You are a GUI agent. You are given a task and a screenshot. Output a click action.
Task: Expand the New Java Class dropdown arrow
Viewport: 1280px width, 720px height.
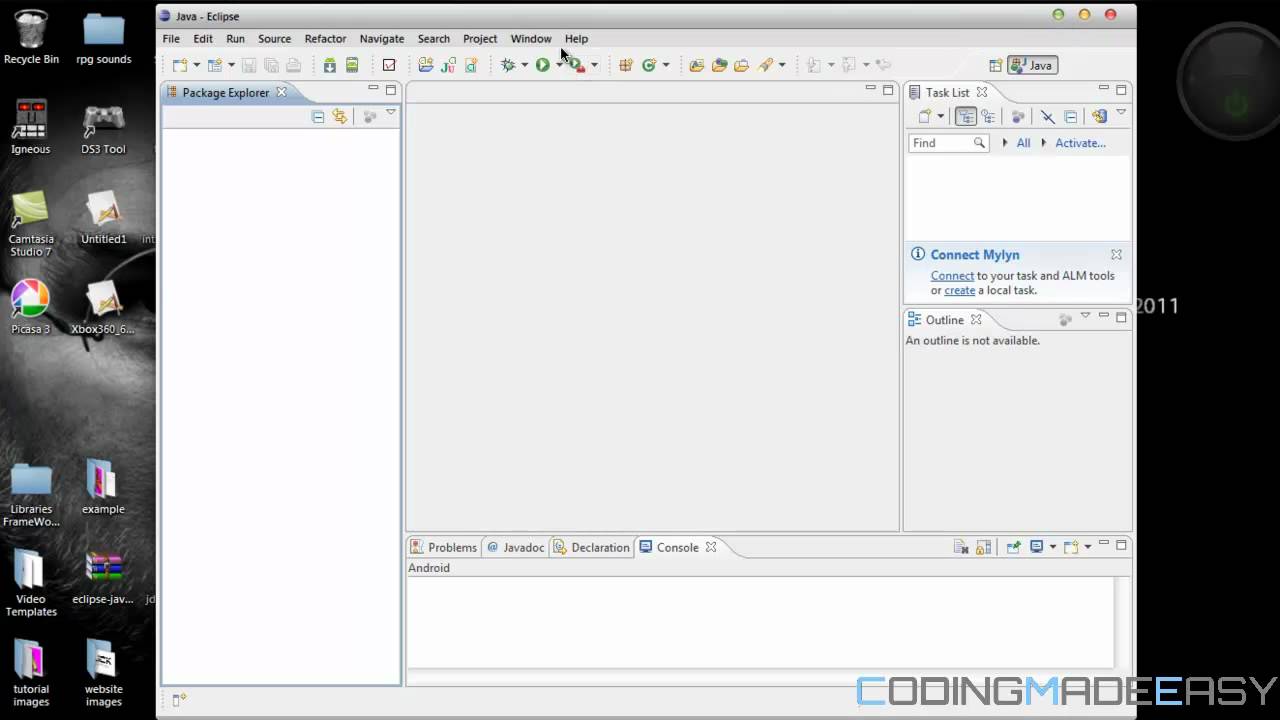point(666,65)
